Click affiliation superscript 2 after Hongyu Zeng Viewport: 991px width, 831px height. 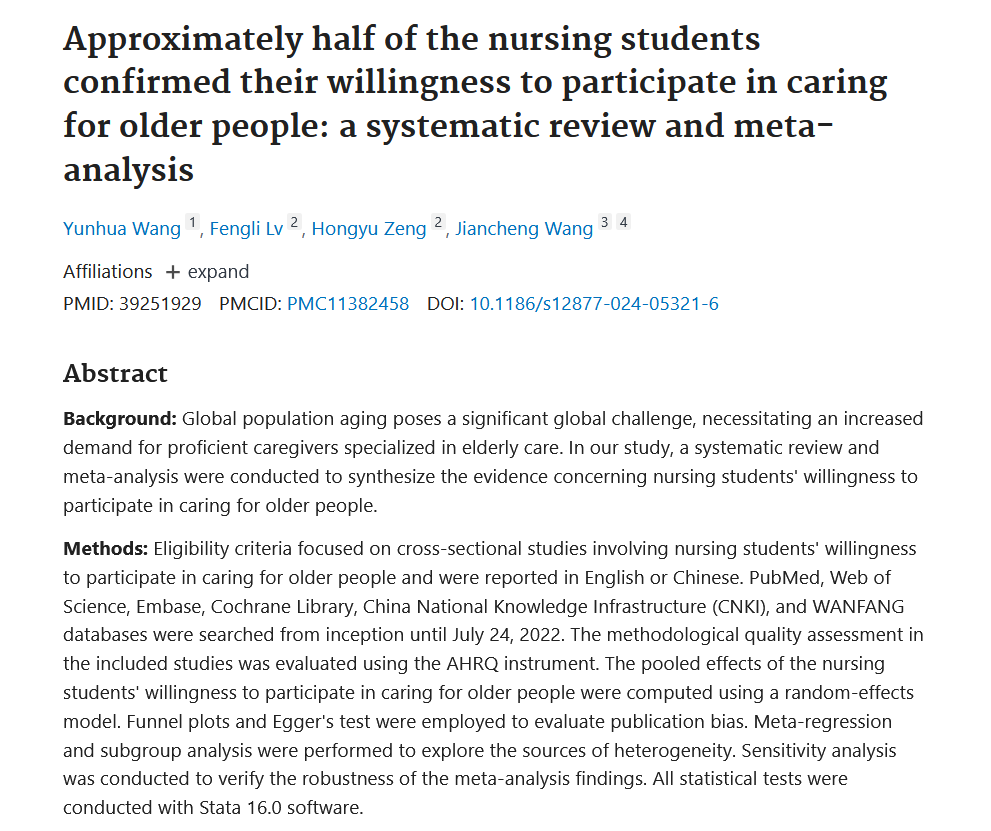437,224
